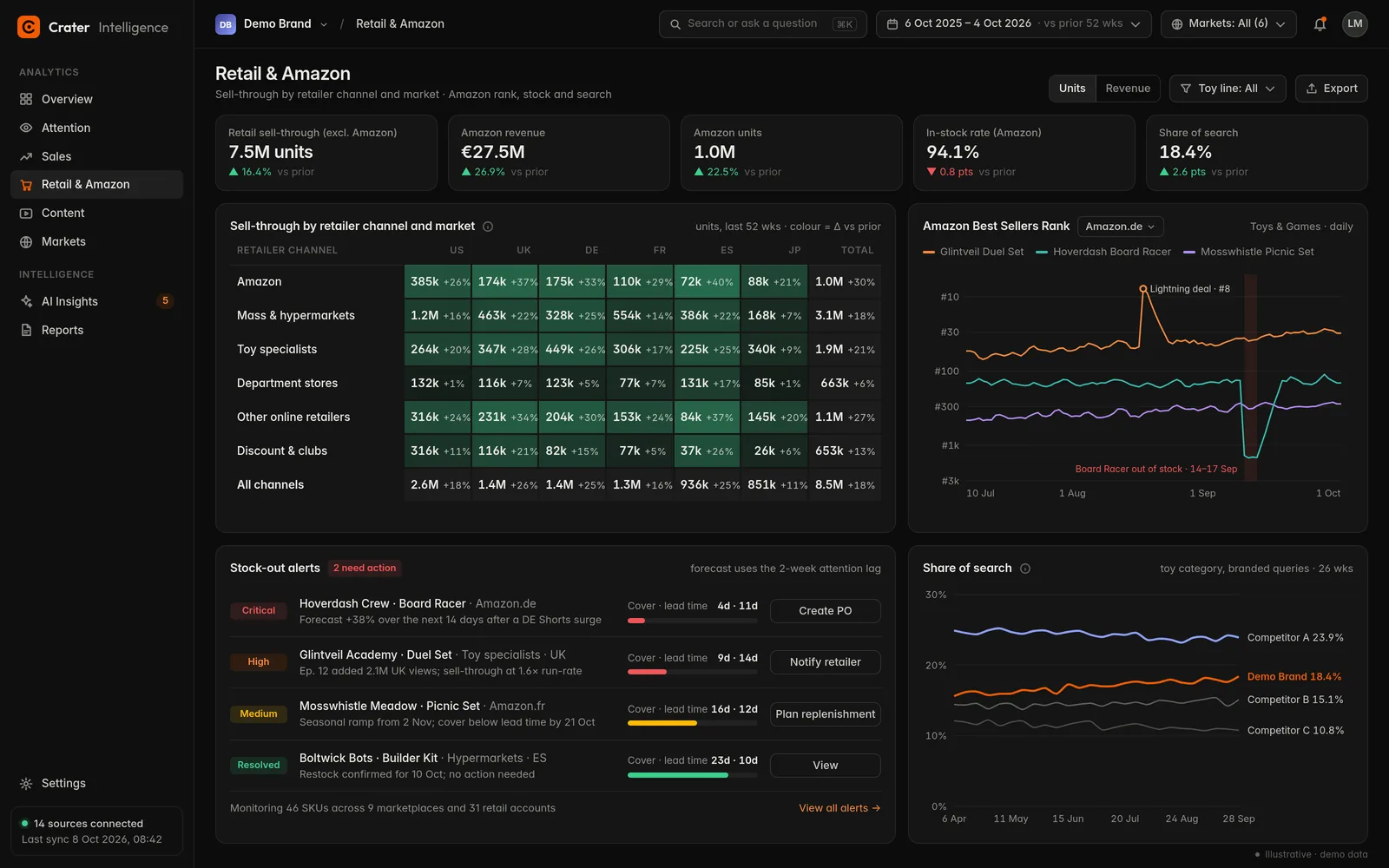The height and width of the screenshot is (868, 1389).
Task: Click the Attention eye icon
Action: click(x=26, y=128)
